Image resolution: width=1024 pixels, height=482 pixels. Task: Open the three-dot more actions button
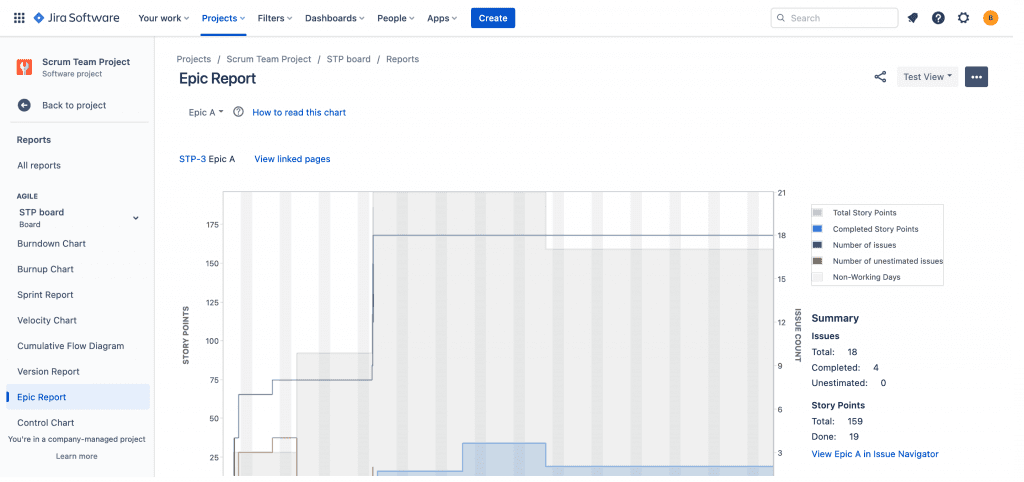(x=976, y=77)
